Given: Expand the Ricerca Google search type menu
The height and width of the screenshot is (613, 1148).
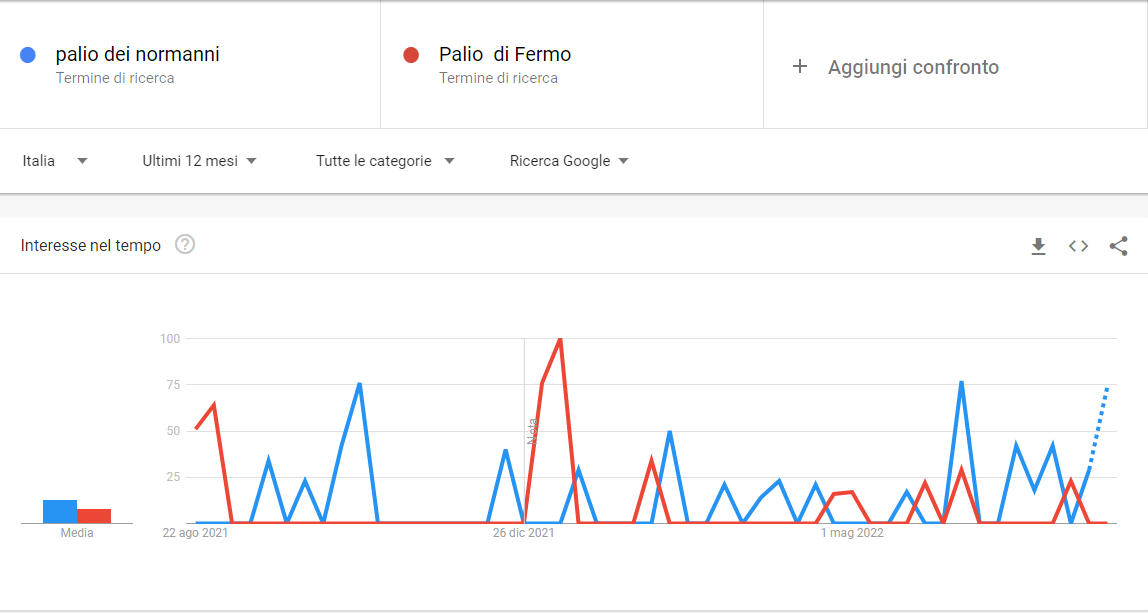Looking at the screenshot, I should (x=569, y=160).
